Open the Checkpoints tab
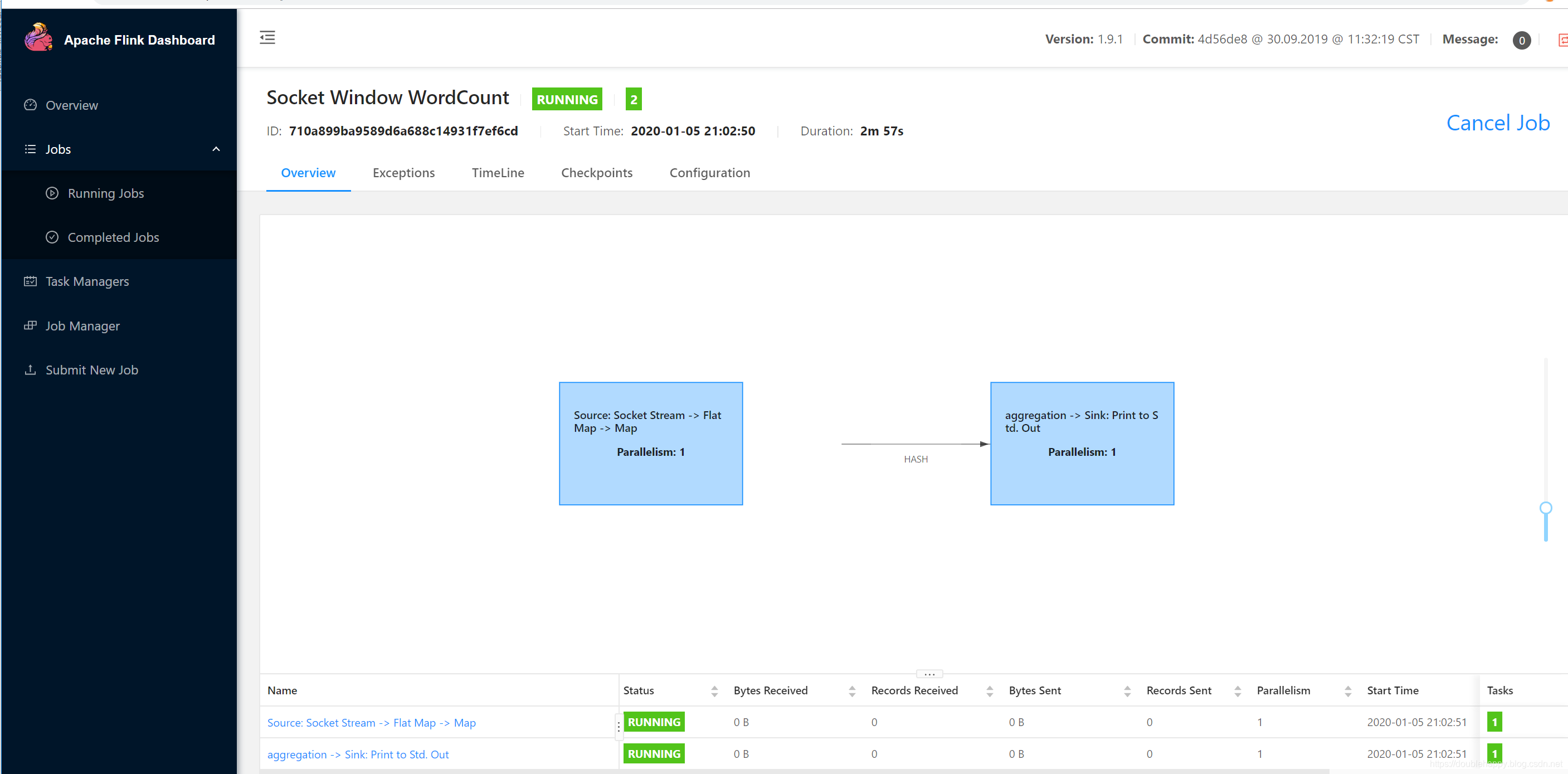 pos(597,173)
